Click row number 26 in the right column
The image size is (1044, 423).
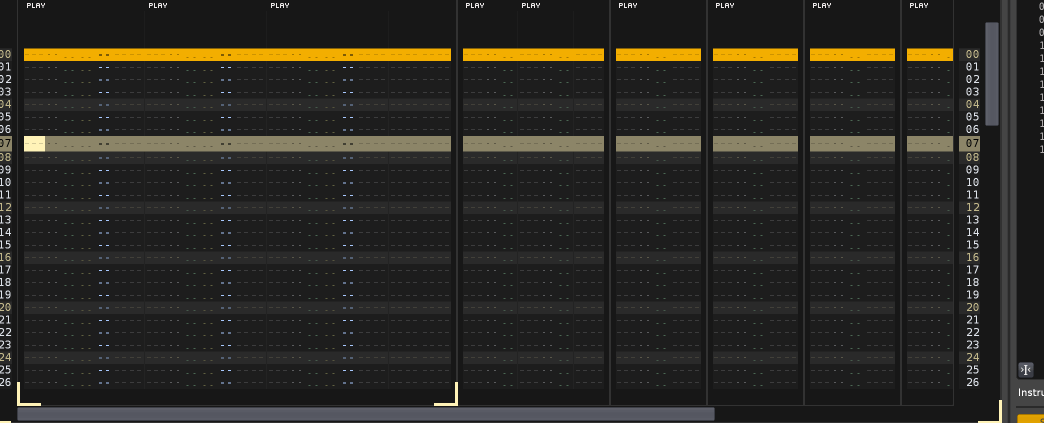pyautogui.click(x=972, y=382)
